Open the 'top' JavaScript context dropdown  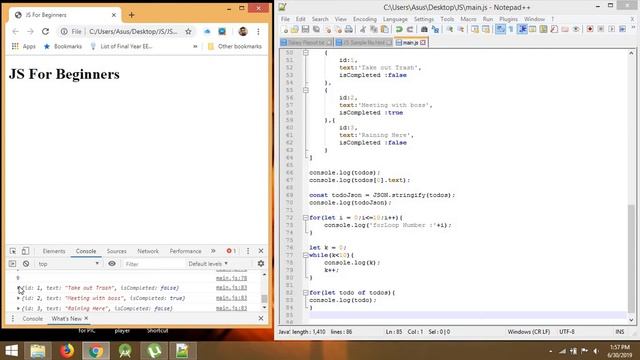(68, 264)
